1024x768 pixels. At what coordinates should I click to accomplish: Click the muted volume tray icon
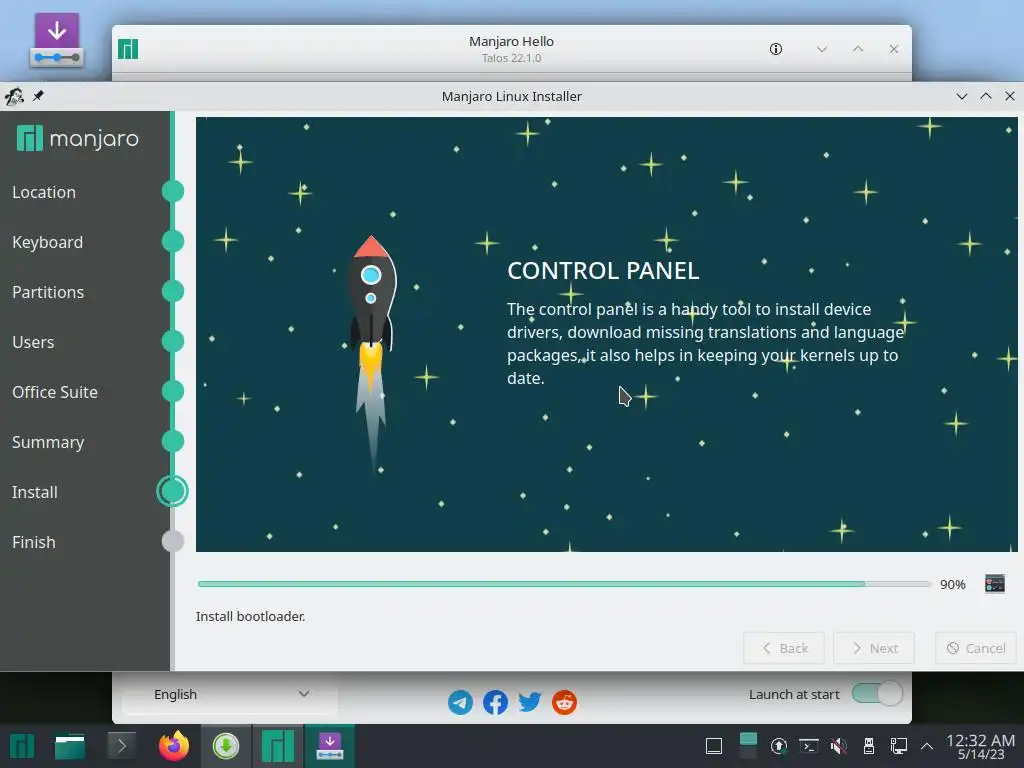pos(839,746)
